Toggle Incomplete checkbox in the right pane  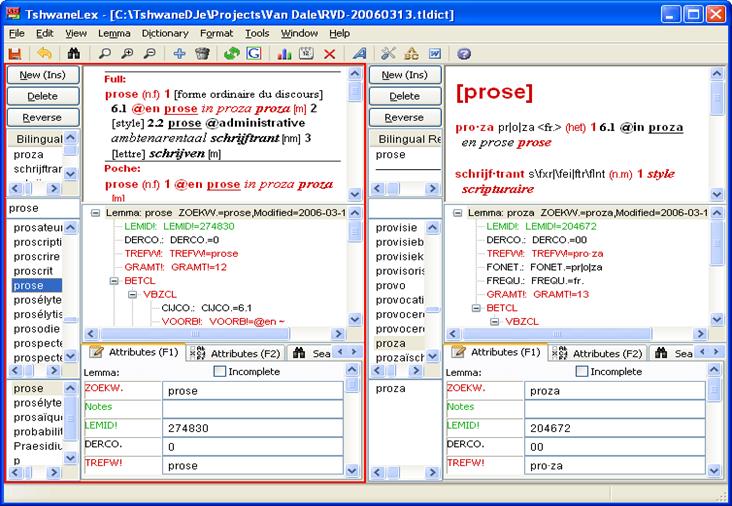pos(583,371)
